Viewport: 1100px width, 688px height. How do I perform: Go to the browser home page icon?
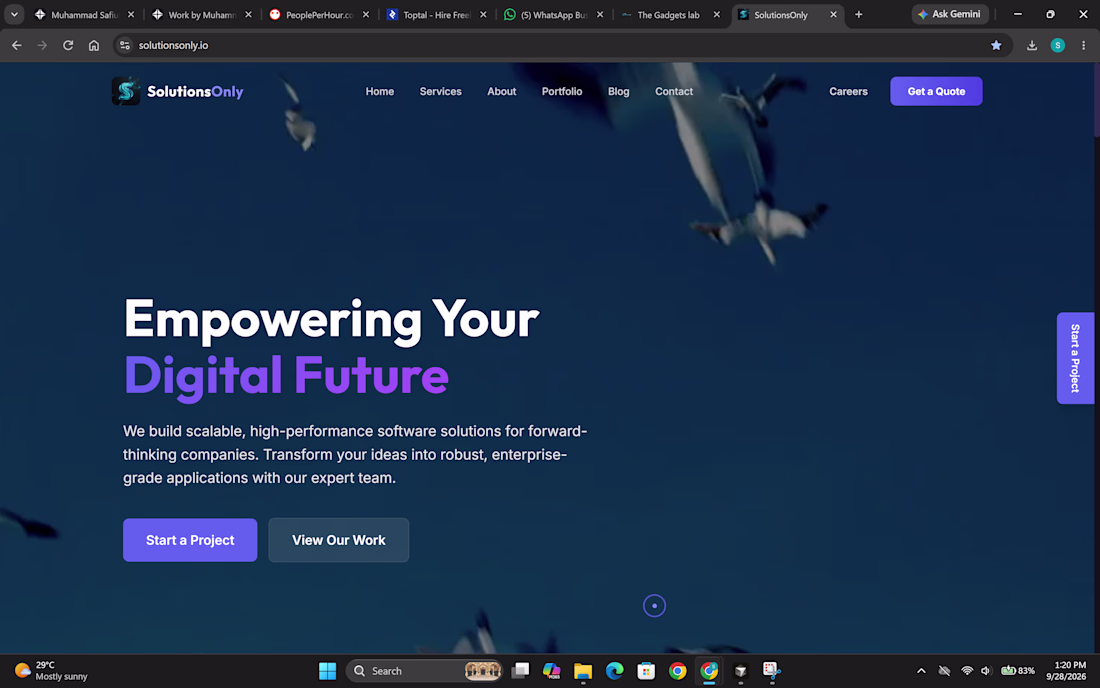tap(94, 45)
